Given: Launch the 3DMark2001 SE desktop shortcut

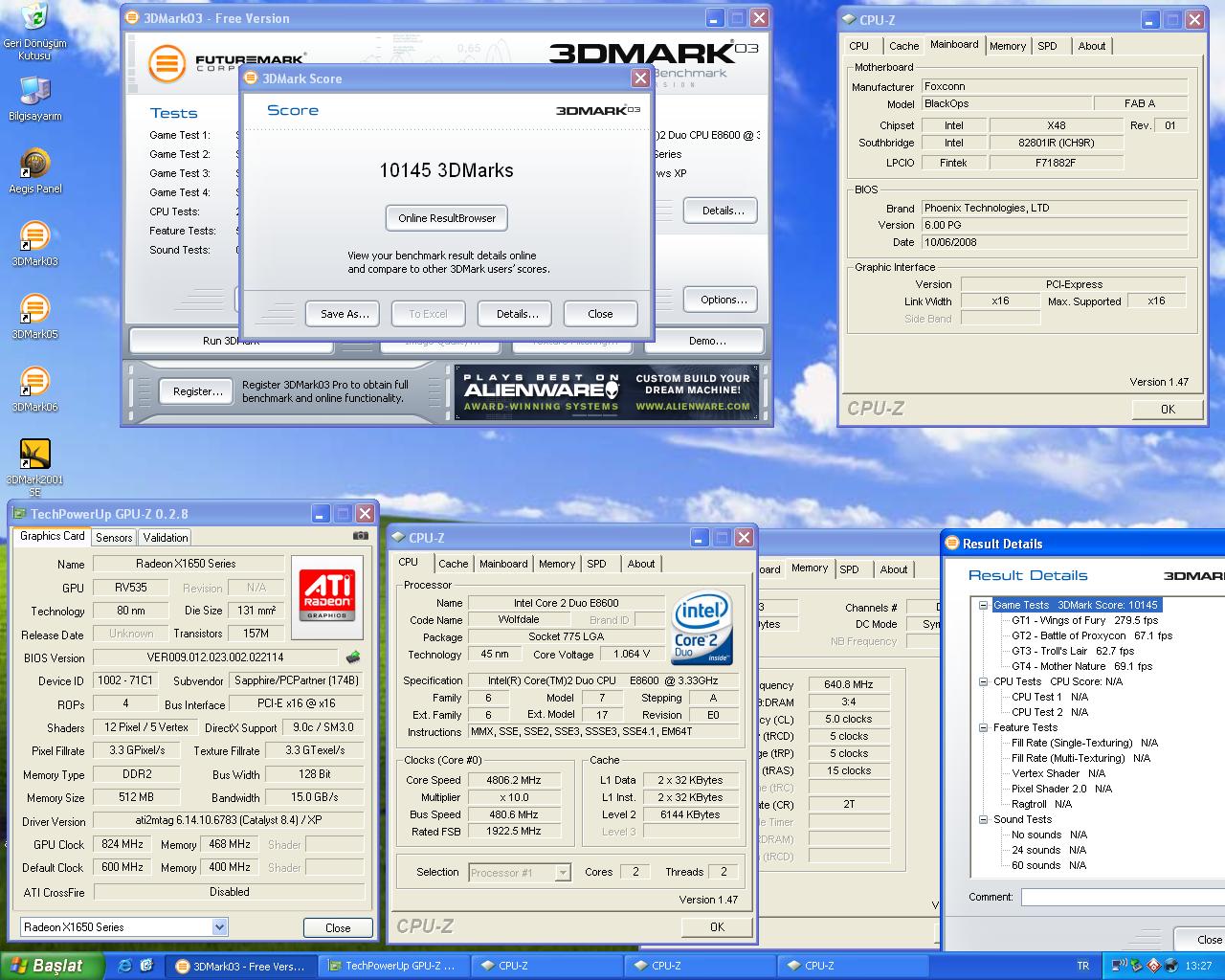Looking at the screenshot, I should 34,468.
